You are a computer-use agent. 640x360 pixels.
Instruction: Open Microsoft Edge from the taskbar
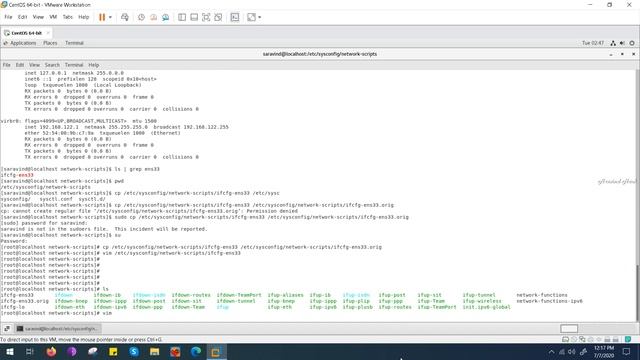pos(196,351)
